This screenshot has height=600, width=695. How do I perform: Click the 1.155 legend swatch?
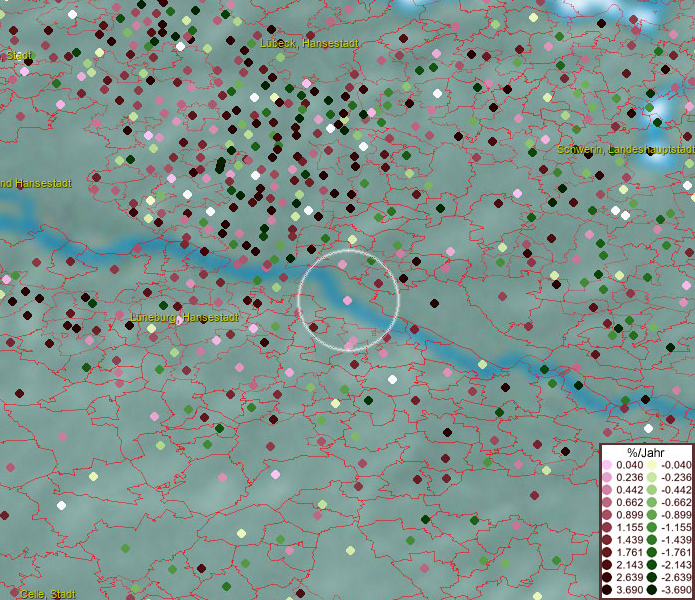[607, 527]
